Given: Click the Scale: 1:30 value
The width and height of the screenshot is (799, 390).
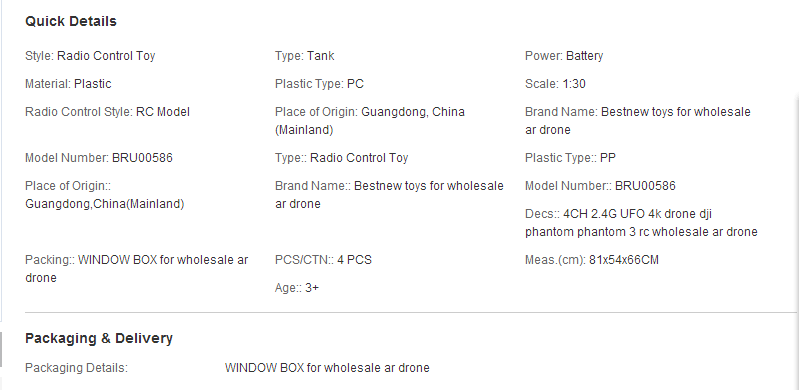Looking at the screenshot, I should coord(555,84).
